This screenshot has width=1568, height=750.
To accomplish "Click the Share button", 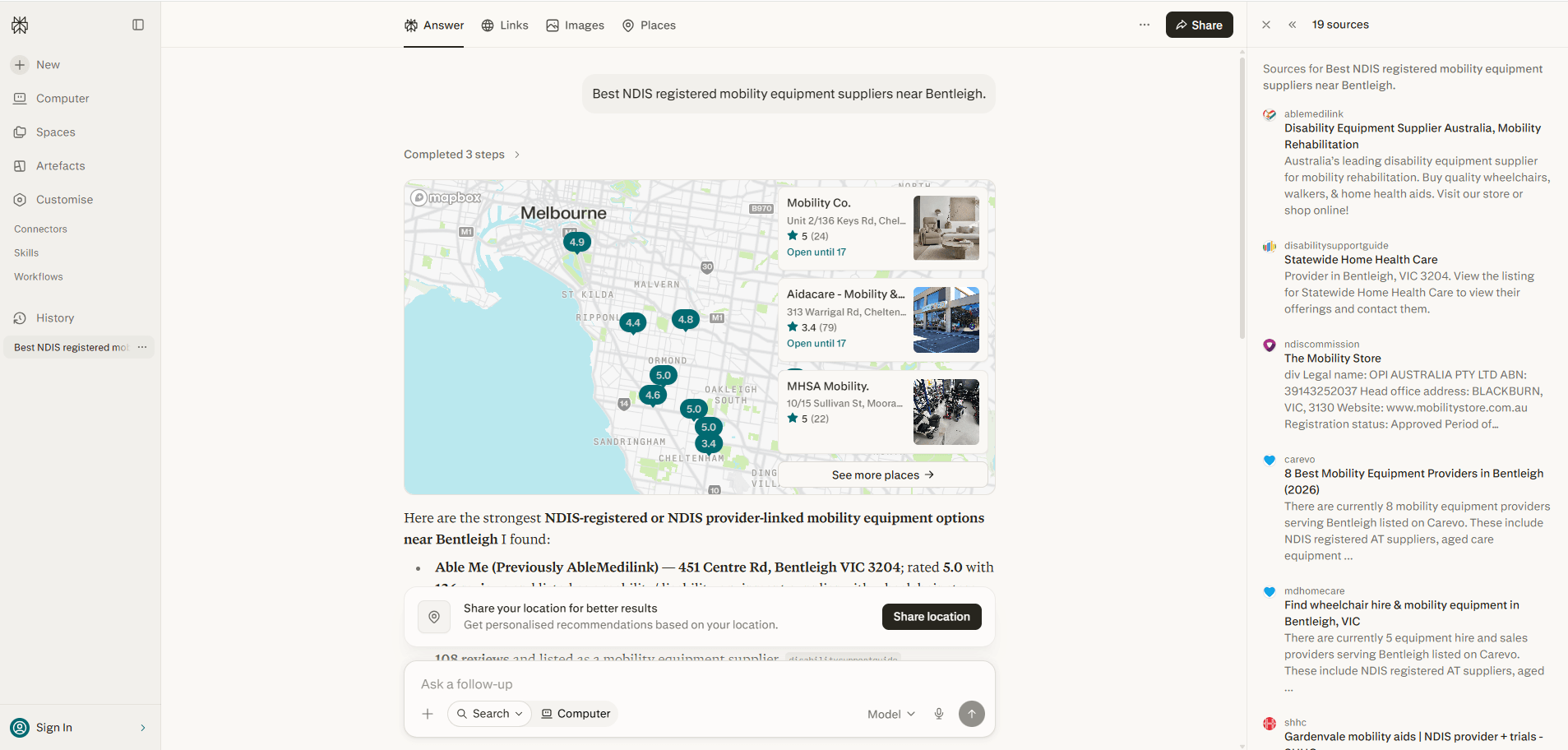I will pyautogui.click(x=1199, y=25).
